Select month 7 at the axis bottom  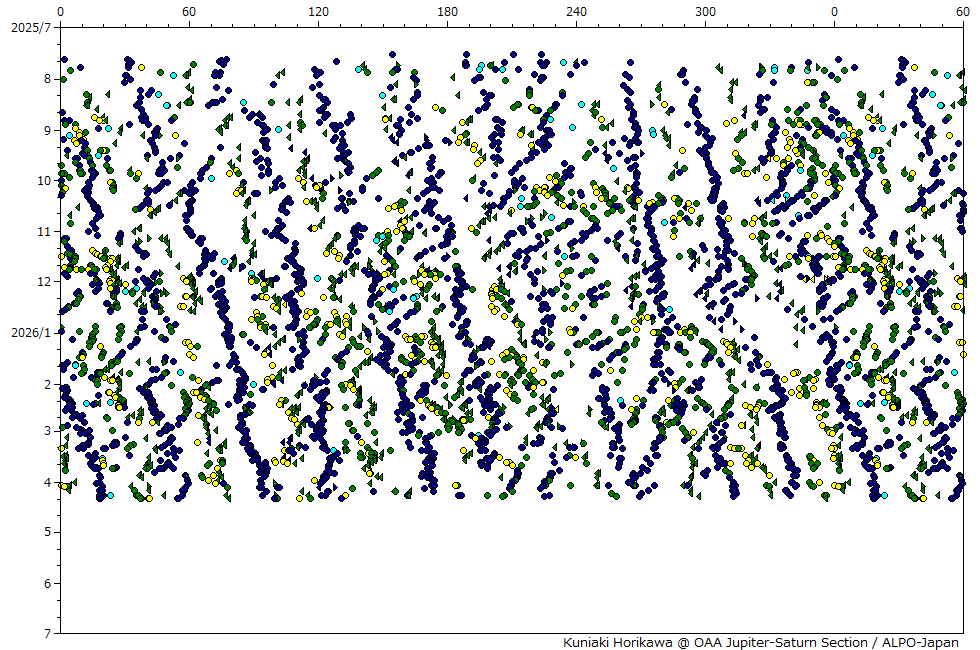(46, 634)
